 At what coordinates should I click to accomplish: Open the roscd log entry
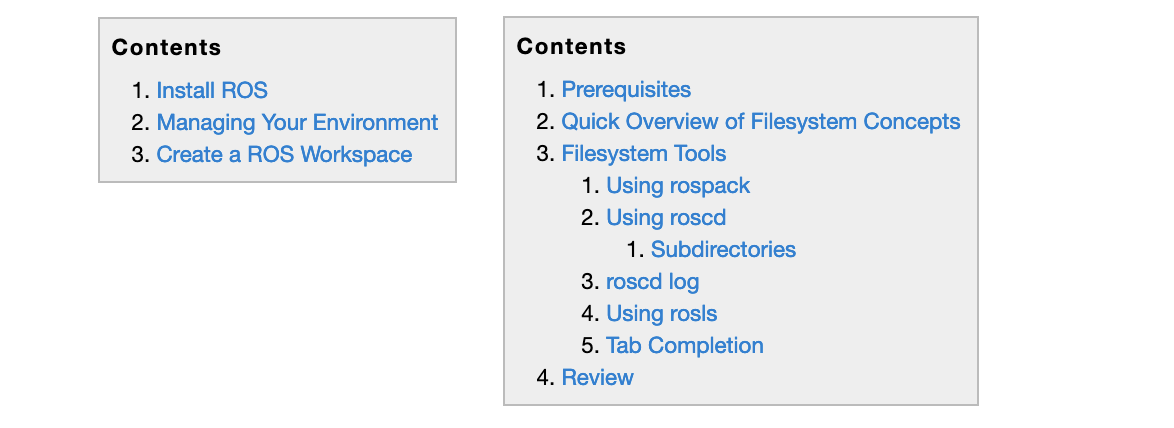[653, 281]
